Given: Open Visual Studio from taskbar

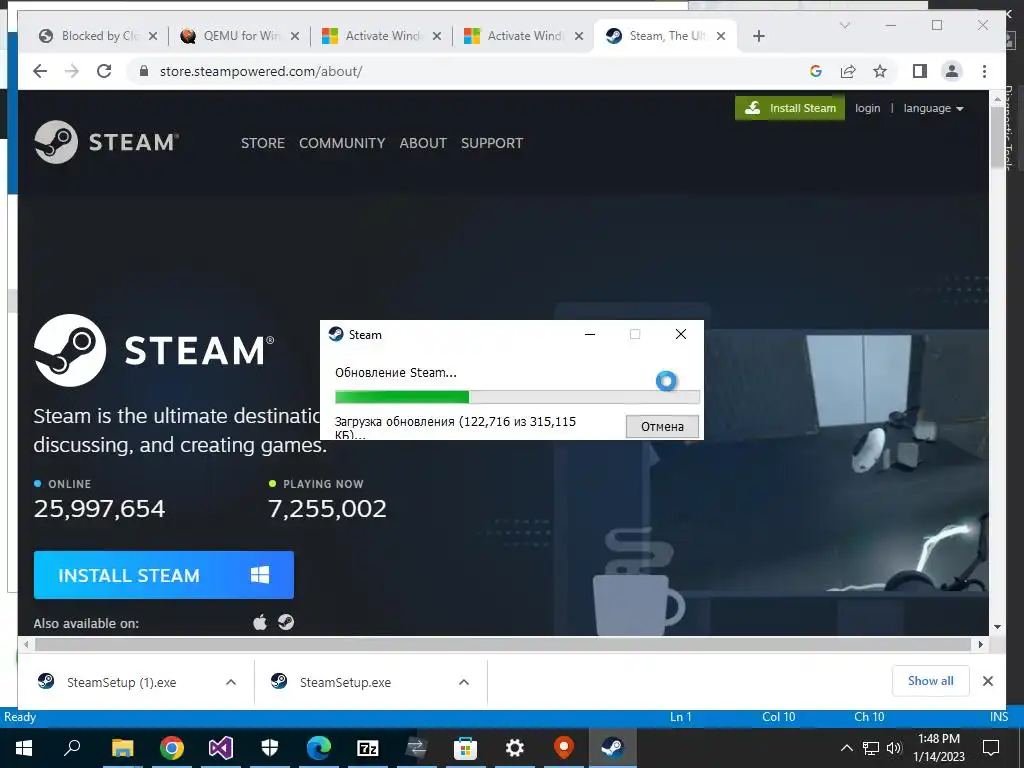Looking at the screenshot, I should pos(221,748).
